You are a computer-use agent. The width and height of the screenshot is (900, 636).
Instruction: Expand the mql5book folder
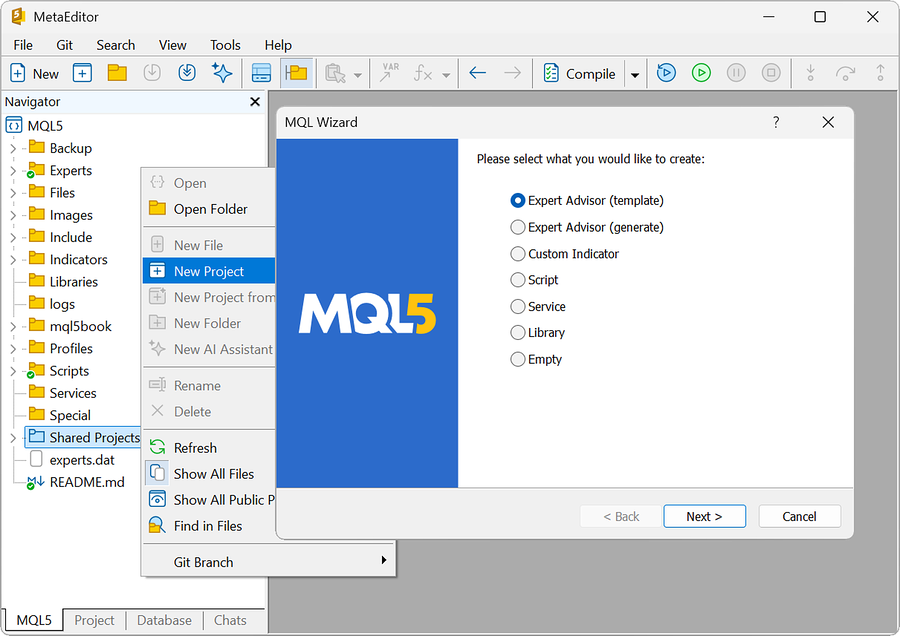click(x=13, y=327)
